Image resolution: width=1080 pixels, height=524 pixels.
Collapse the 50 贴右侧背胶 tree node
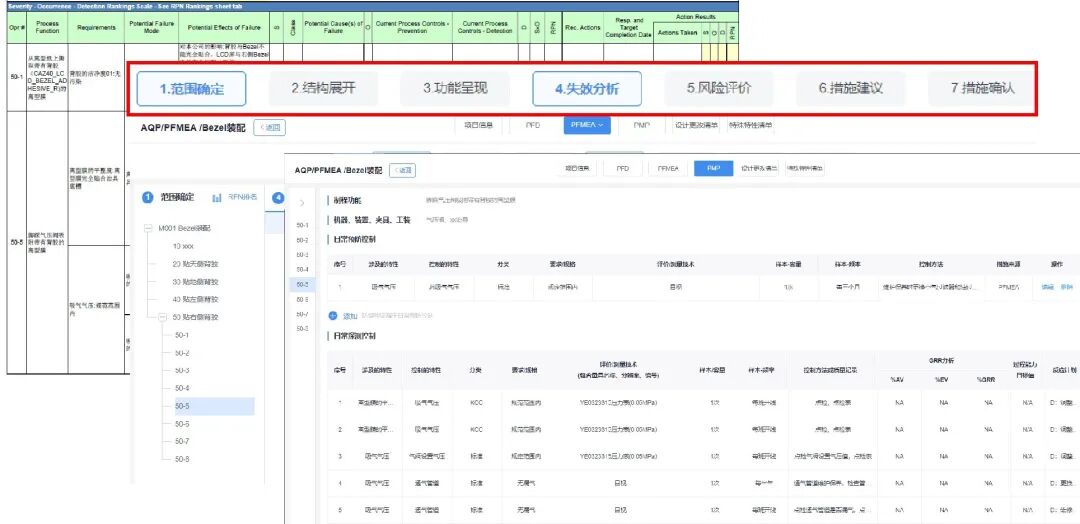click(x=163, y=317)
